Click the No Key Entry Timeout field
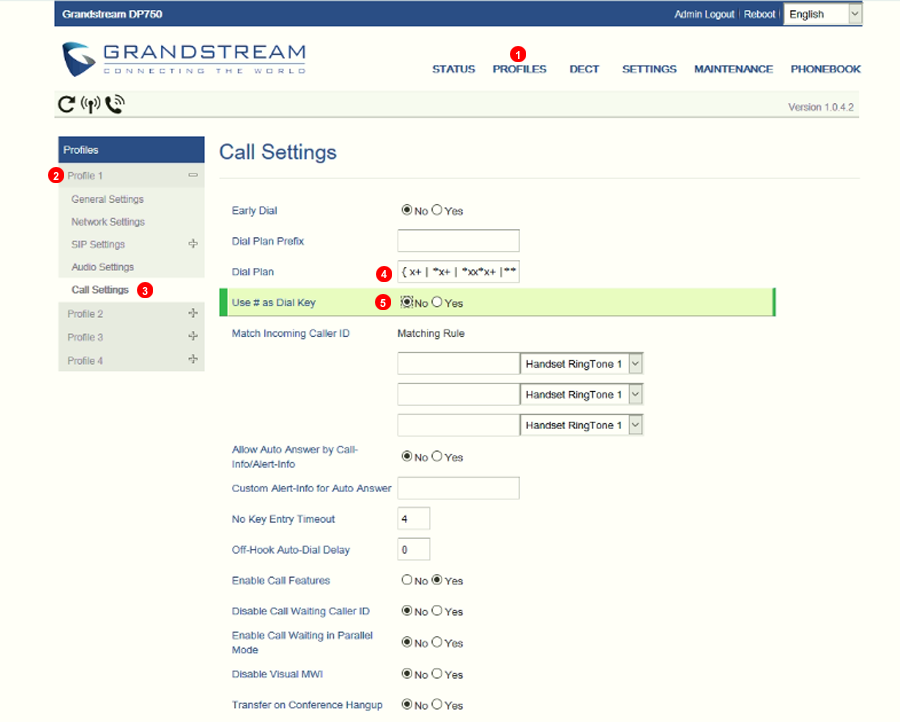 pyautogui.click(x=414, y=519)
